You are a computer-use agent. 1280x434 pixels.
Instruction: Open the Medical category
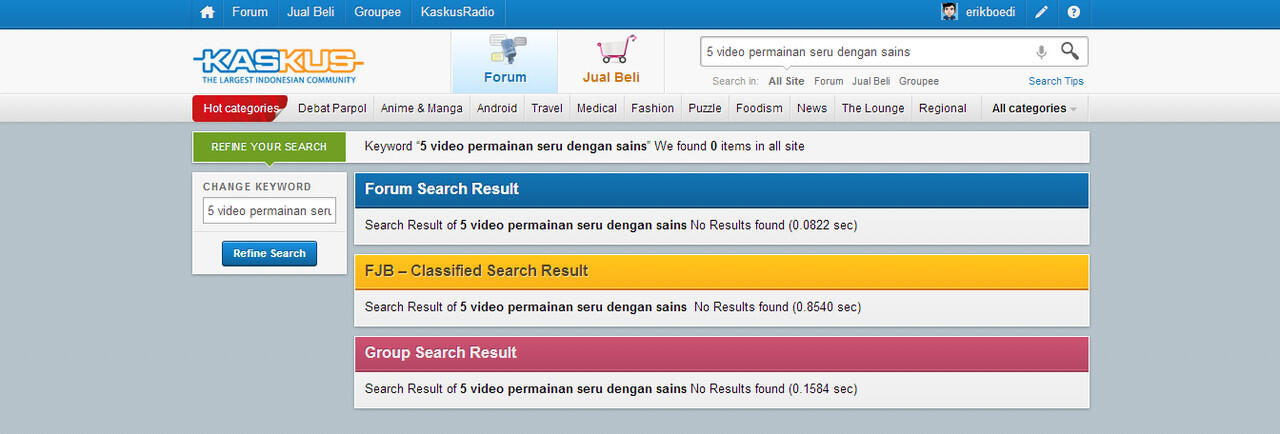pos(597,108)
